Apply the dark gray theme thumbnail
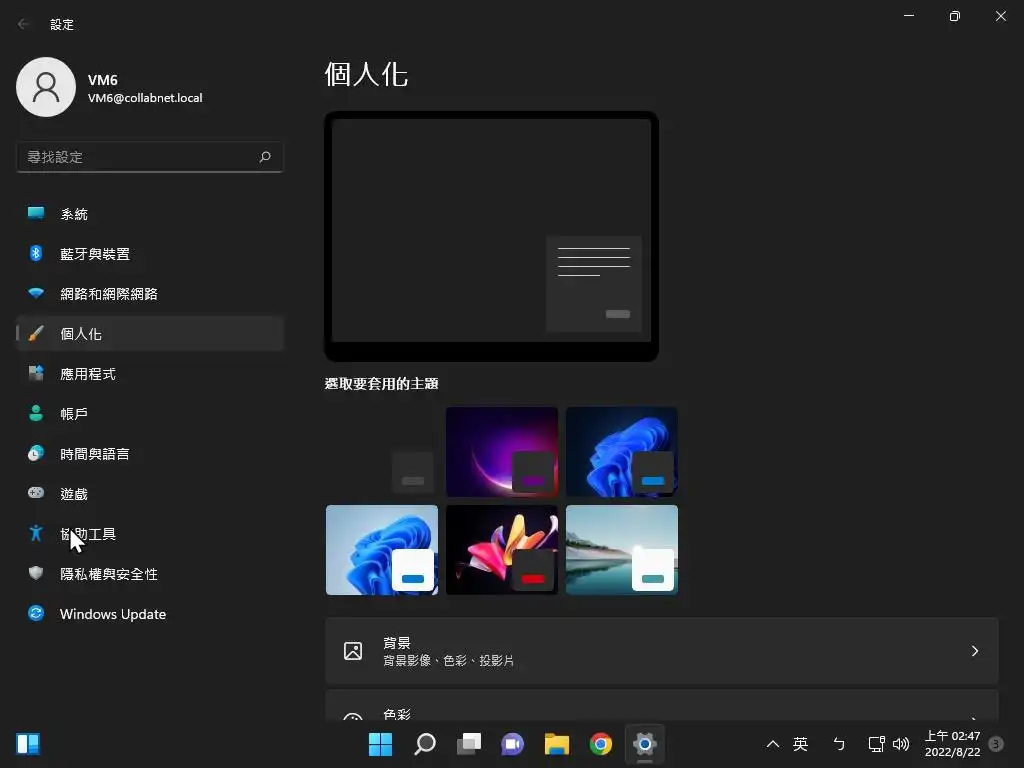This screenshot has height=768, width=1024. pos(382,451)
